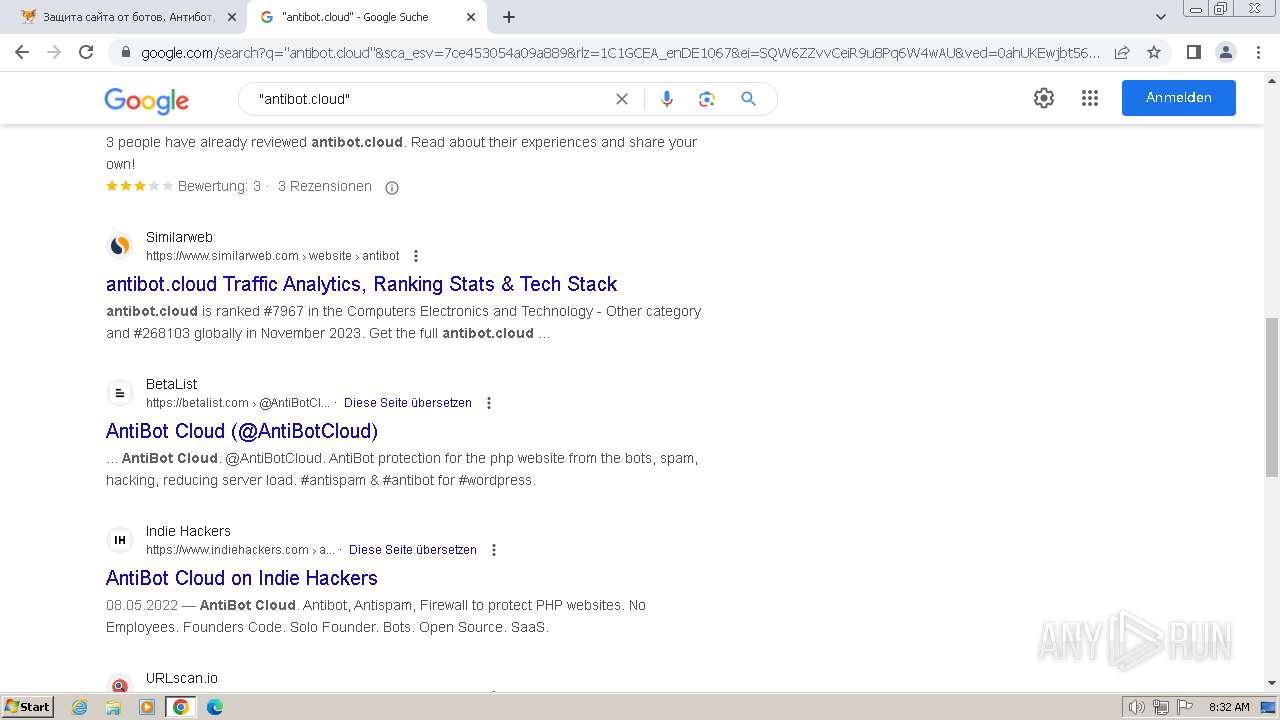Open options for Indie Hackers result
The image size is (1280, 720).
tap(494, 550)
